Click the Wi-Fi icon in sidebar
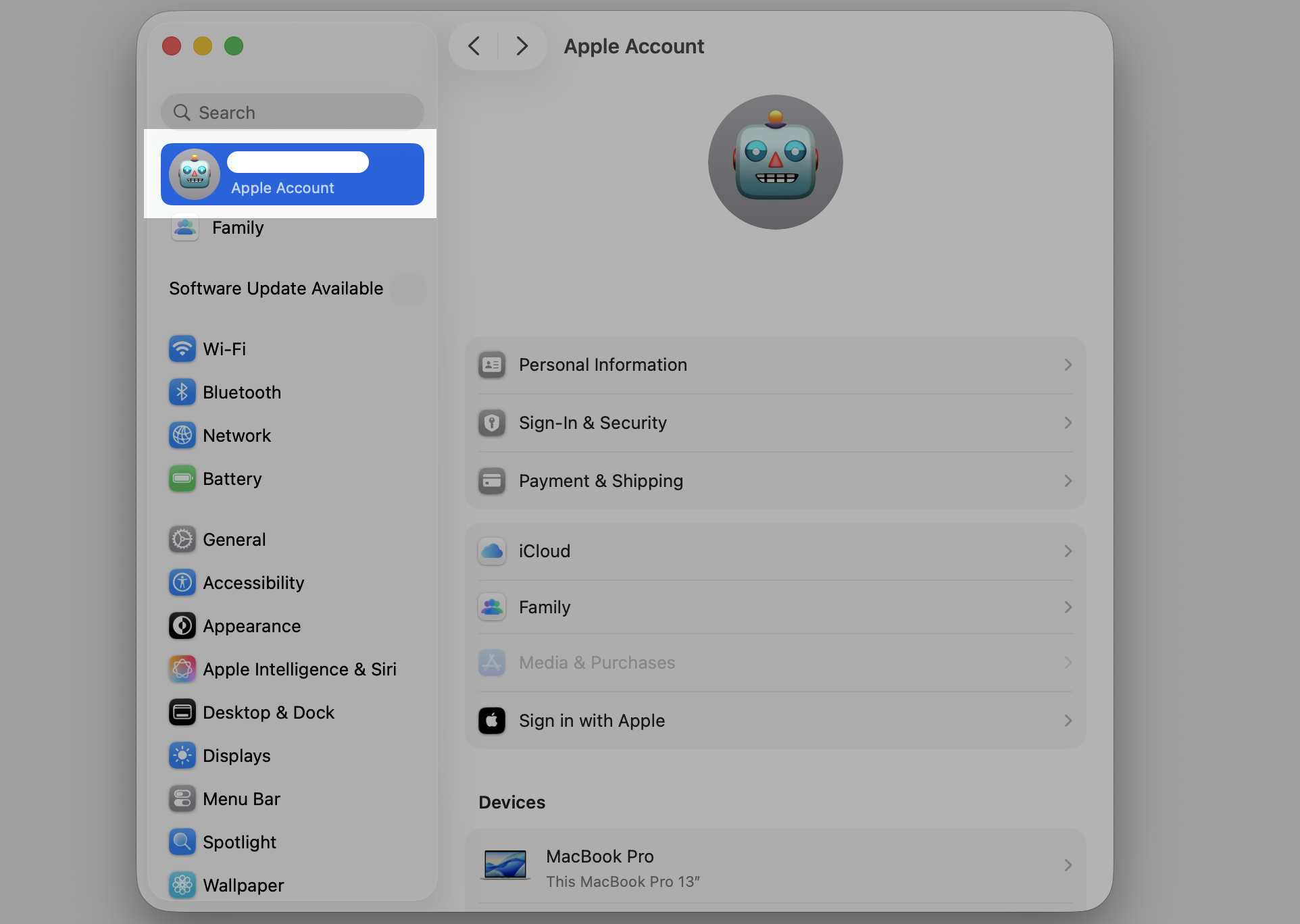Viewport: 1300px width, 924px height. 182,349
